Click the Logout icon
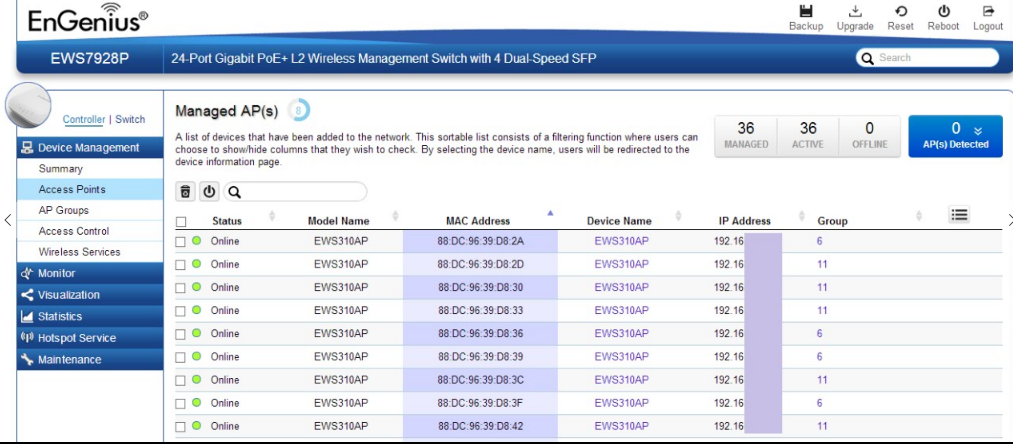 [x=988, y=11]
